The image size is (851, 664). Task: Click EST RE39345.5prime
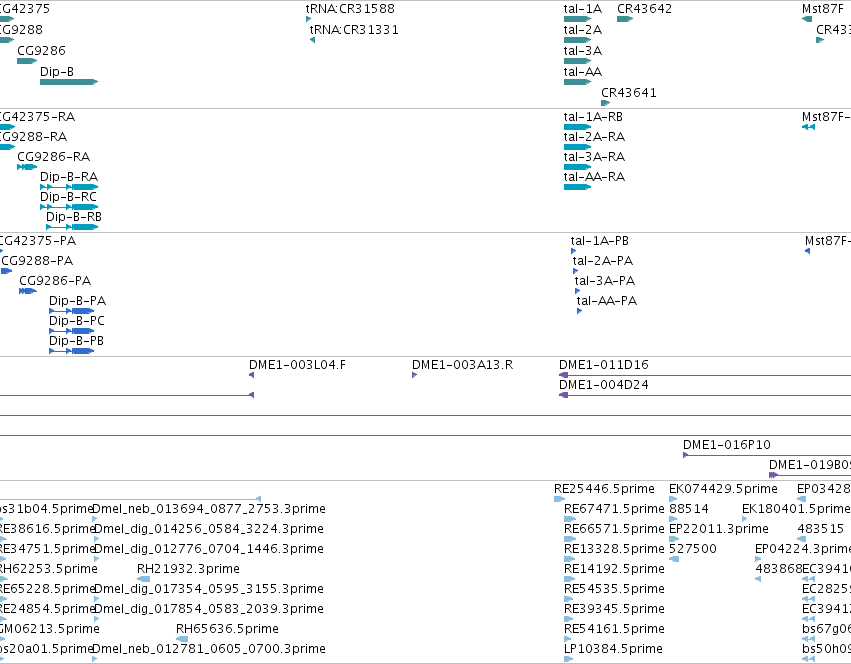(x=614, y=609)
